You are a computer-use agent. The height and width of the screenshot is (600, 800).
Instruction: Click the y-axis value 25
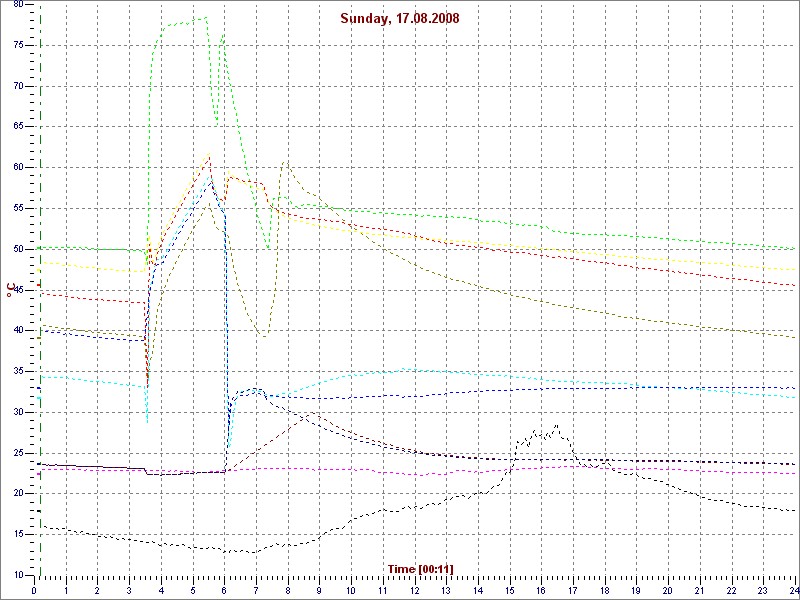tap(18, 453)
